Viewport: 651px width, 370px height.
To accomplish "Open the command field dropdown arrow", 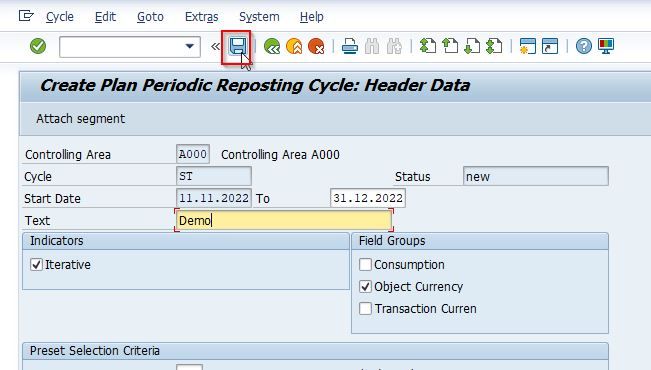I will [190, 46].
